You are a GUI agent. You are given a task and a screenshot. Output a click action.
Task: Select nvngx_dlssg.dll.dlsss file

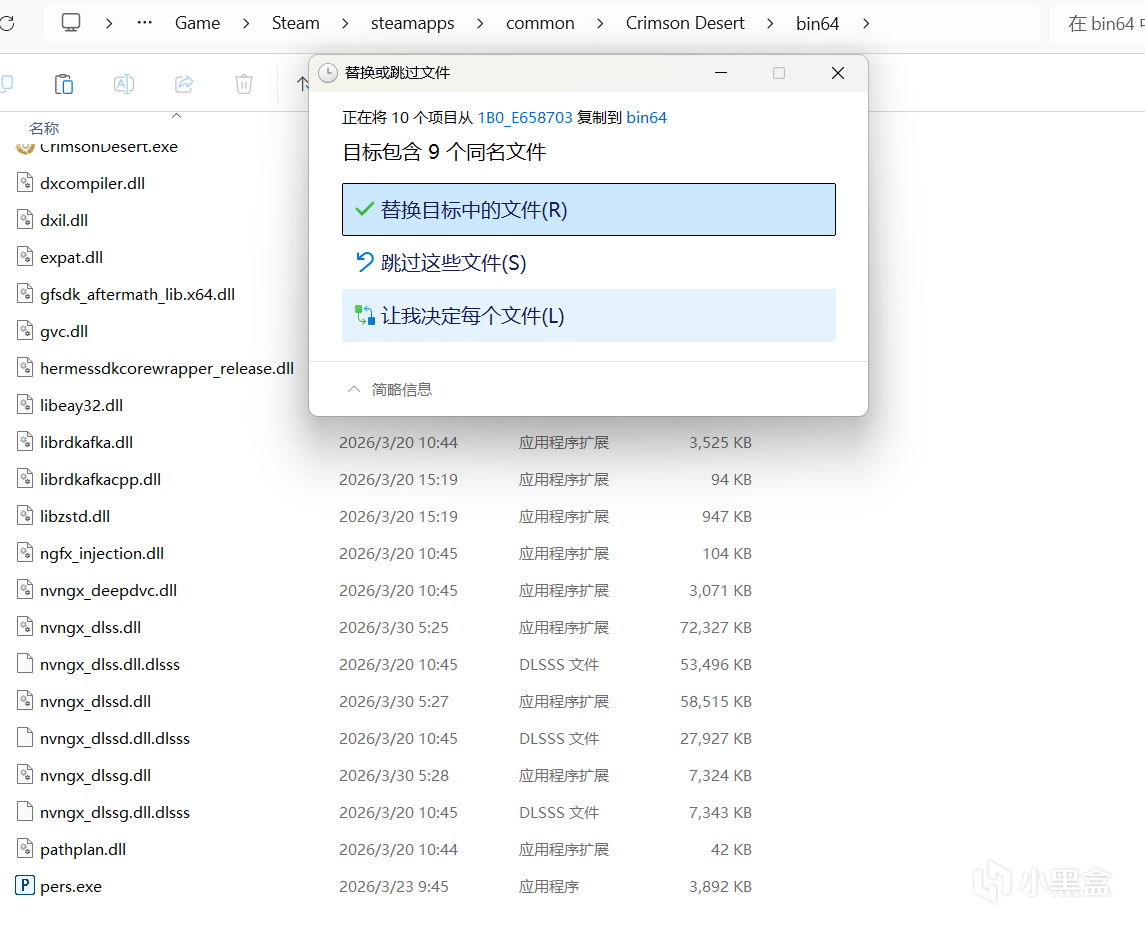(x=115, y=813)
